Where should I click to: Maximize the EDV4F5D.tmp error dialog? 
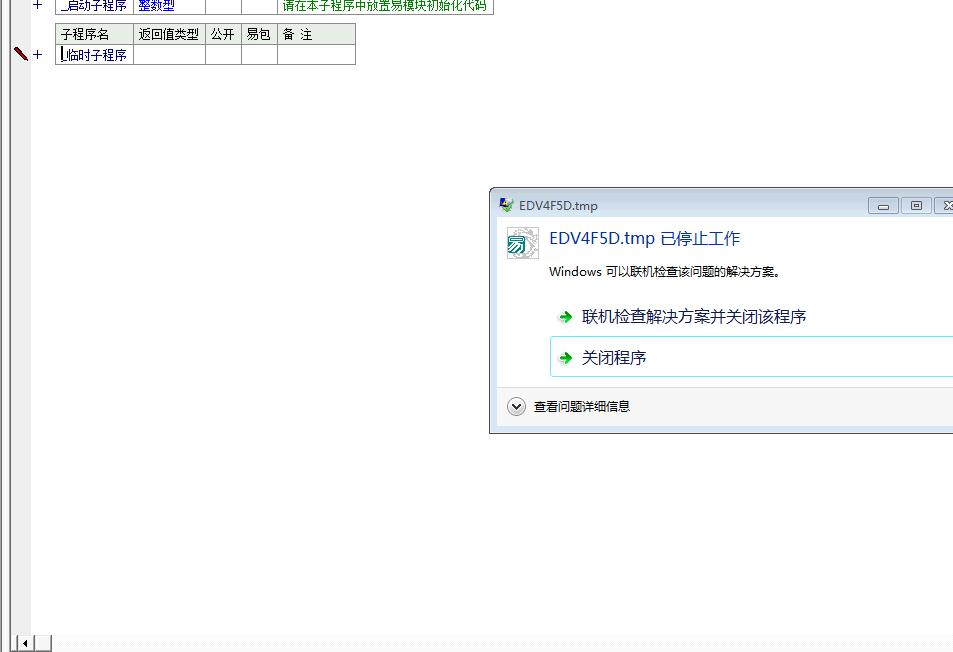coord(915,206)
